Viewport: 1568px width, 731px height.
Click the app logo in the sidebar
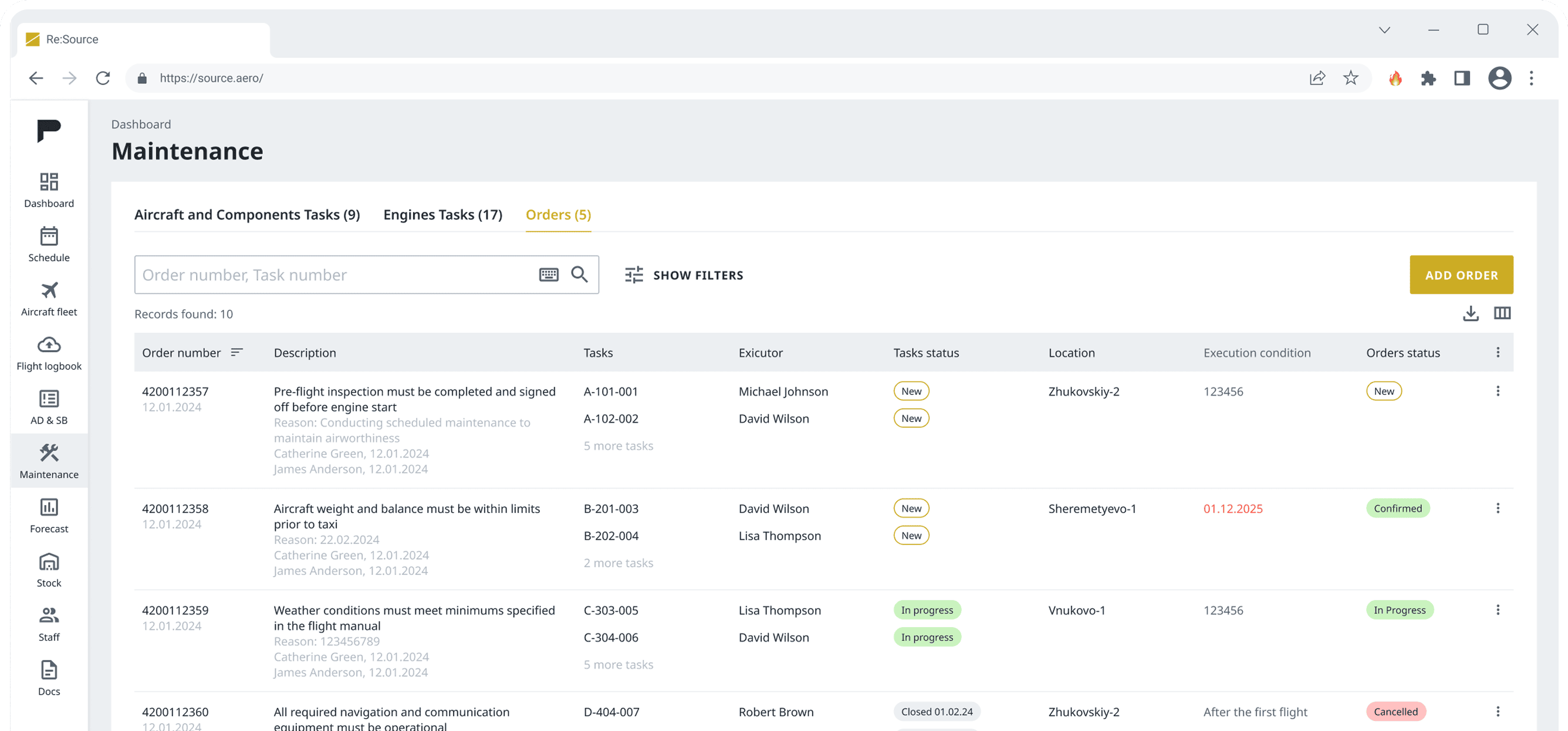49,130
